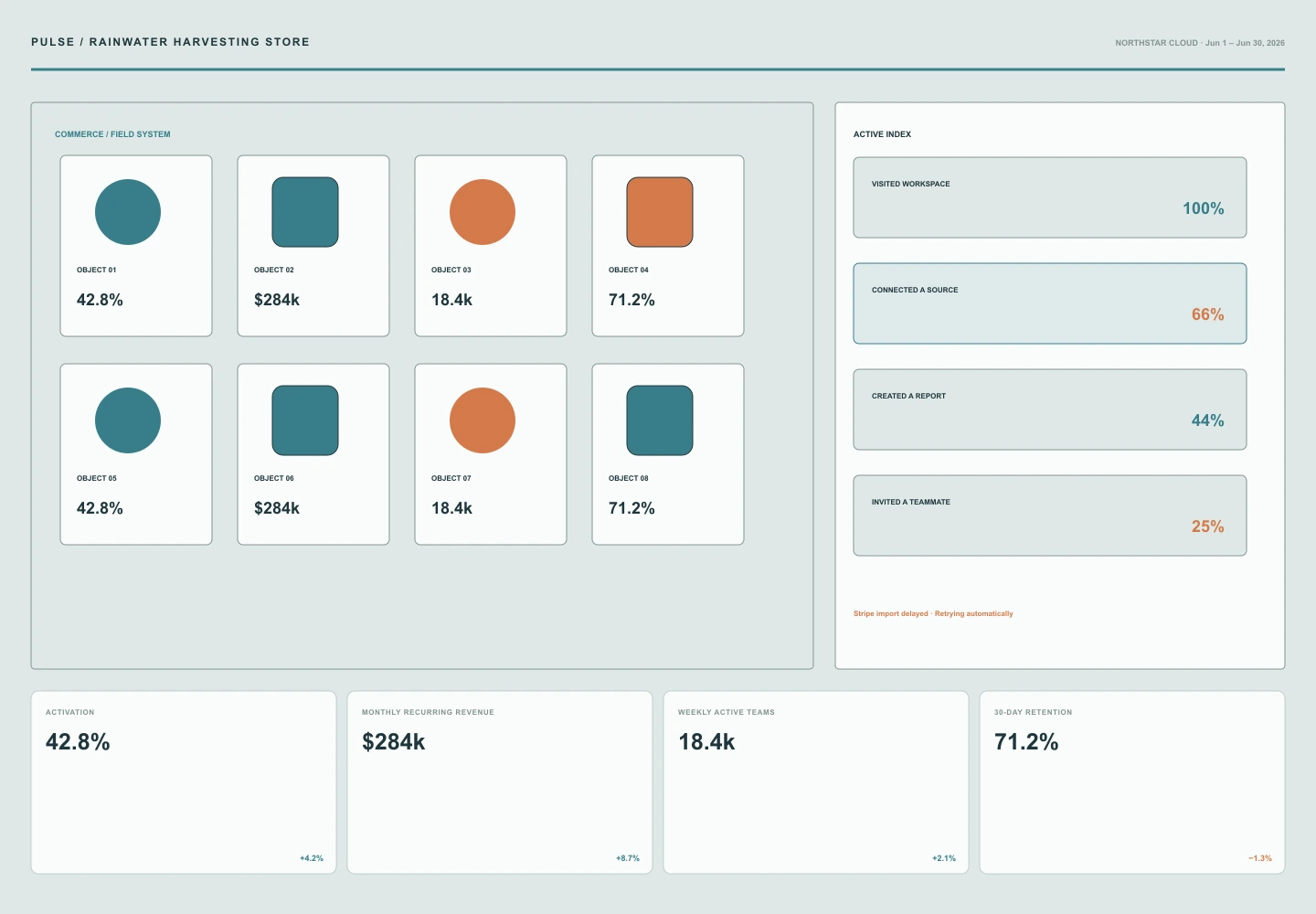Click the orange circle icon for Object 03
The height and width of the screenshot is (914, 1316).
click(483, 212)
